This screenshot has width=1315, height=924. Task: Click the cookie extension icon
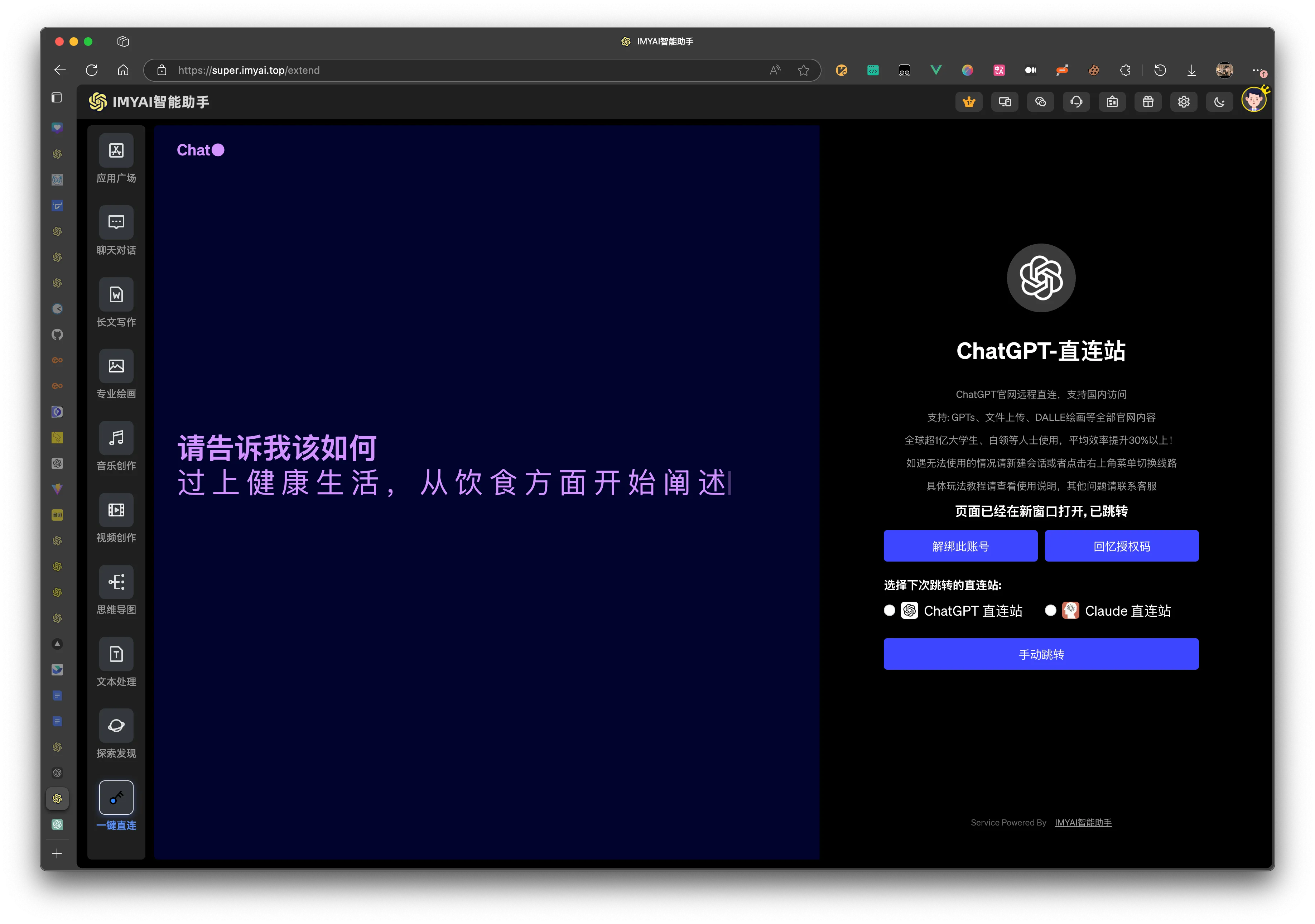tap(1093, 70)
